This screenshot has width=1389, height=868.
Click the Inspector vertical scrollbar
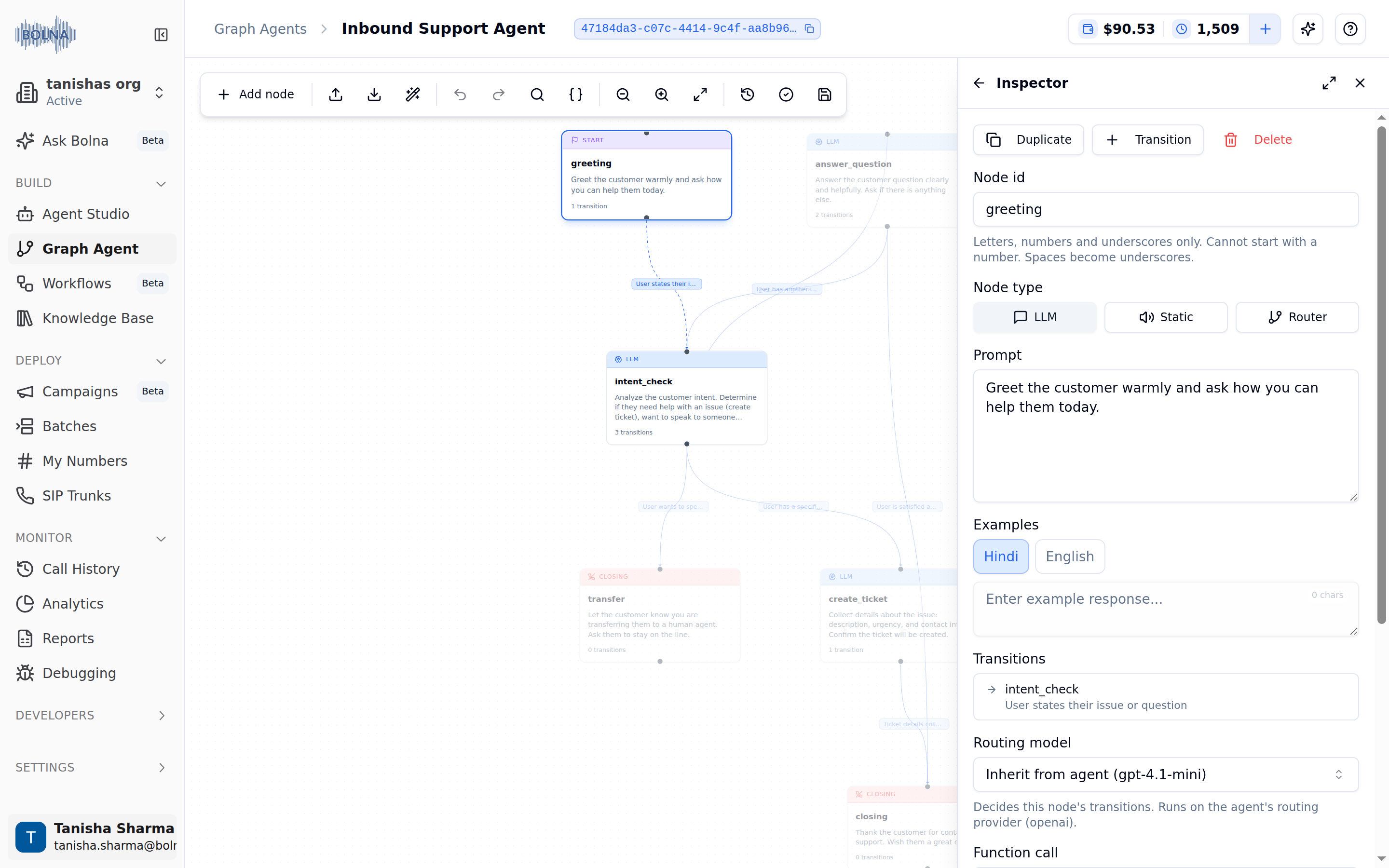pos(1382,376)
